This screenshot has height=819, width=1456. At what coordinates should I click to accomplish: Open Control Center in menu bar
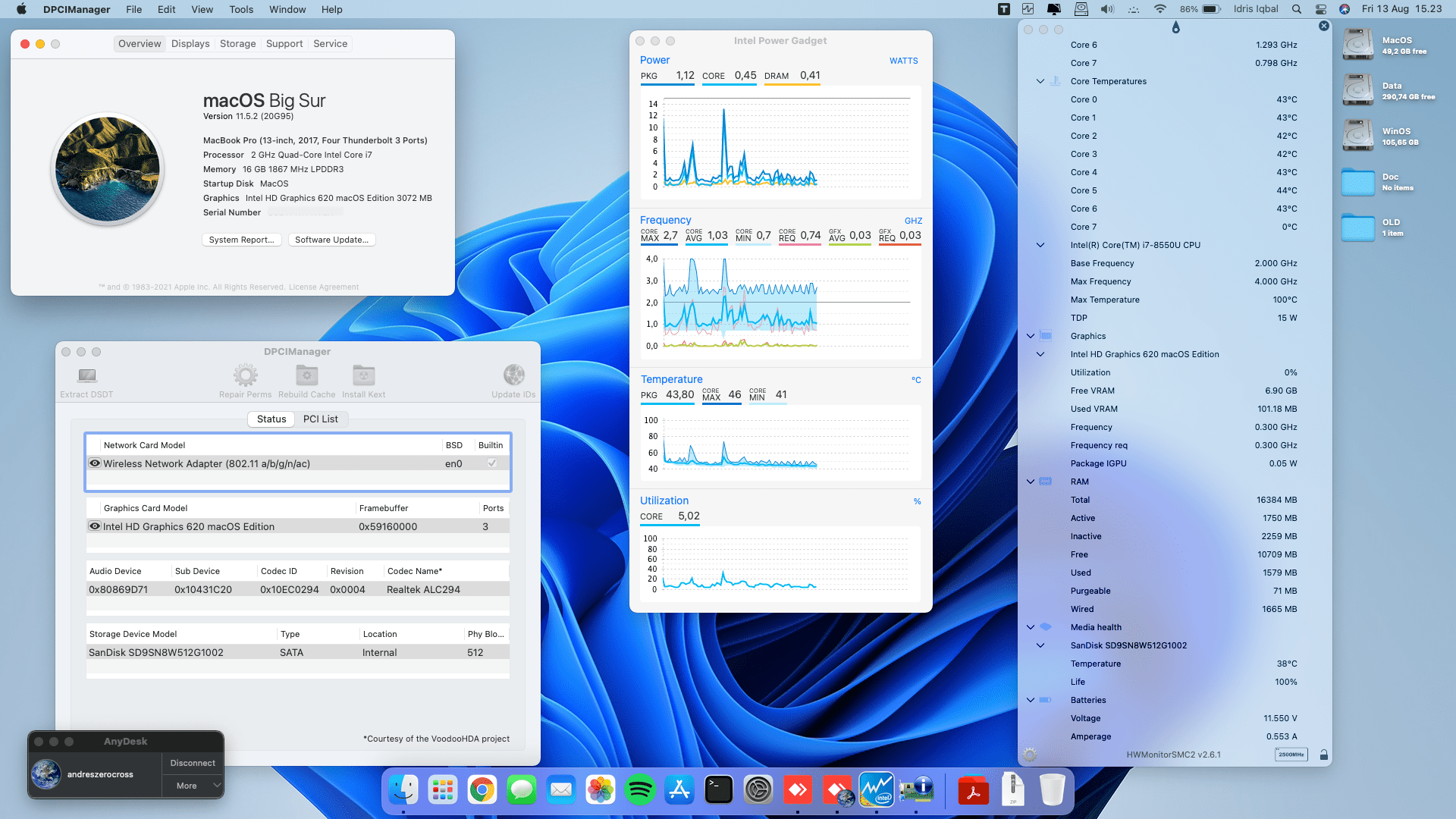pyautogui.click(x=1320, y=9)
